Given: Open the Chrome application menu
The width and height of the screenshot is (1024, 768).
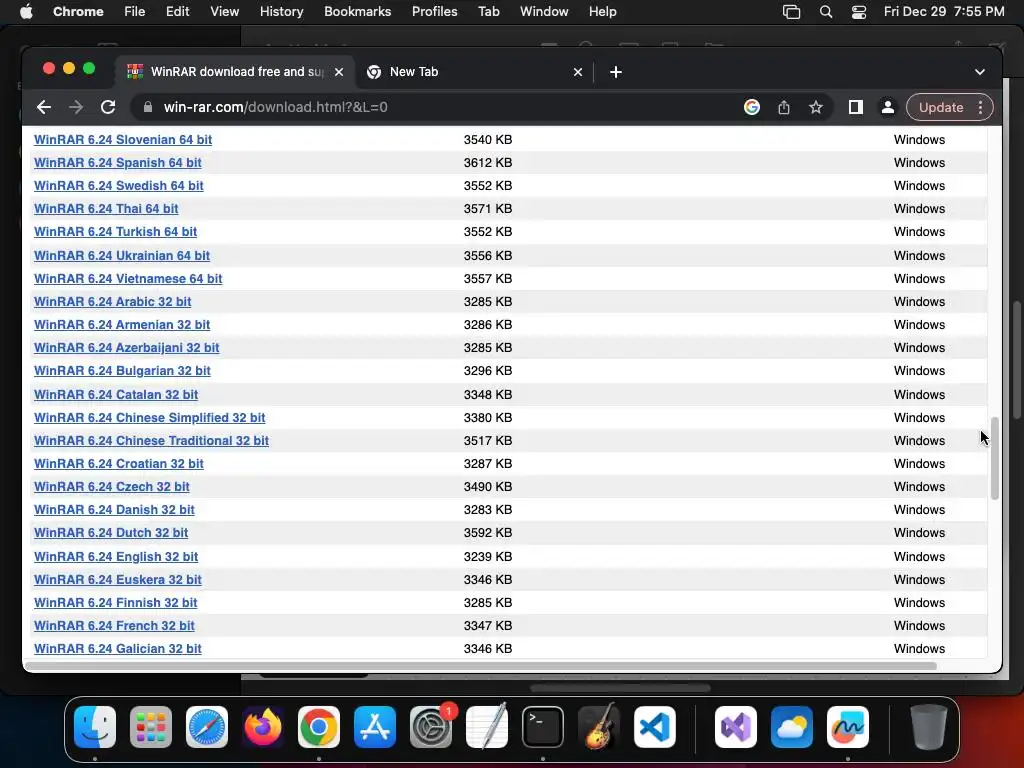Looking at the screenshot, I should [78, 12].
